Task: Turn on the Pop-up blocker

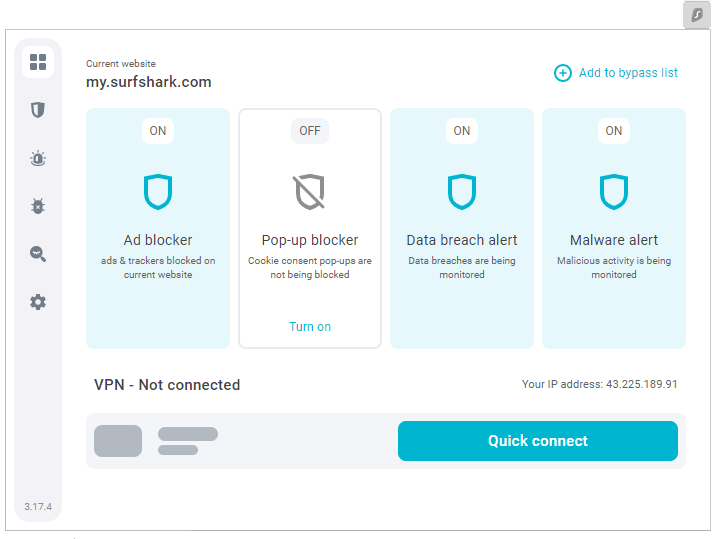Action: tap(310, 327)
